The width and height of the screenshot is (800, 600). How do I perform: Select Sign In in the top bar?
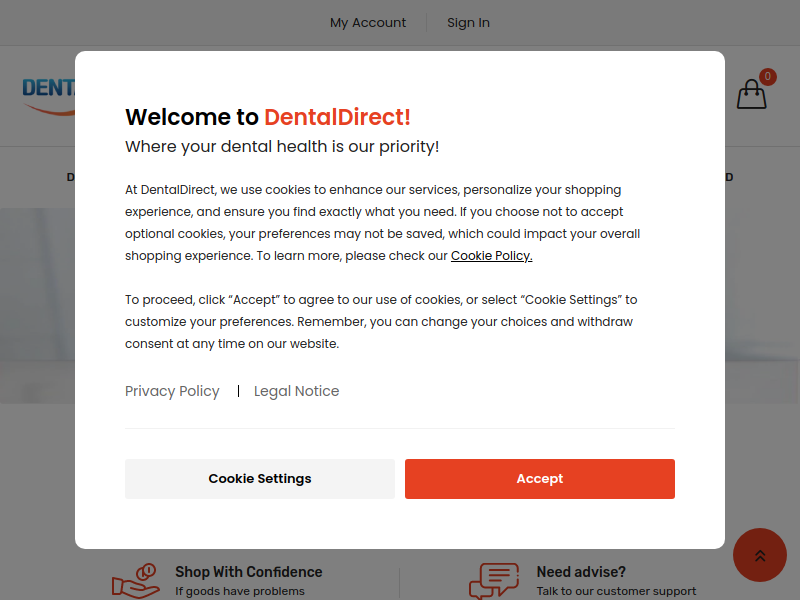click(468, 23)
